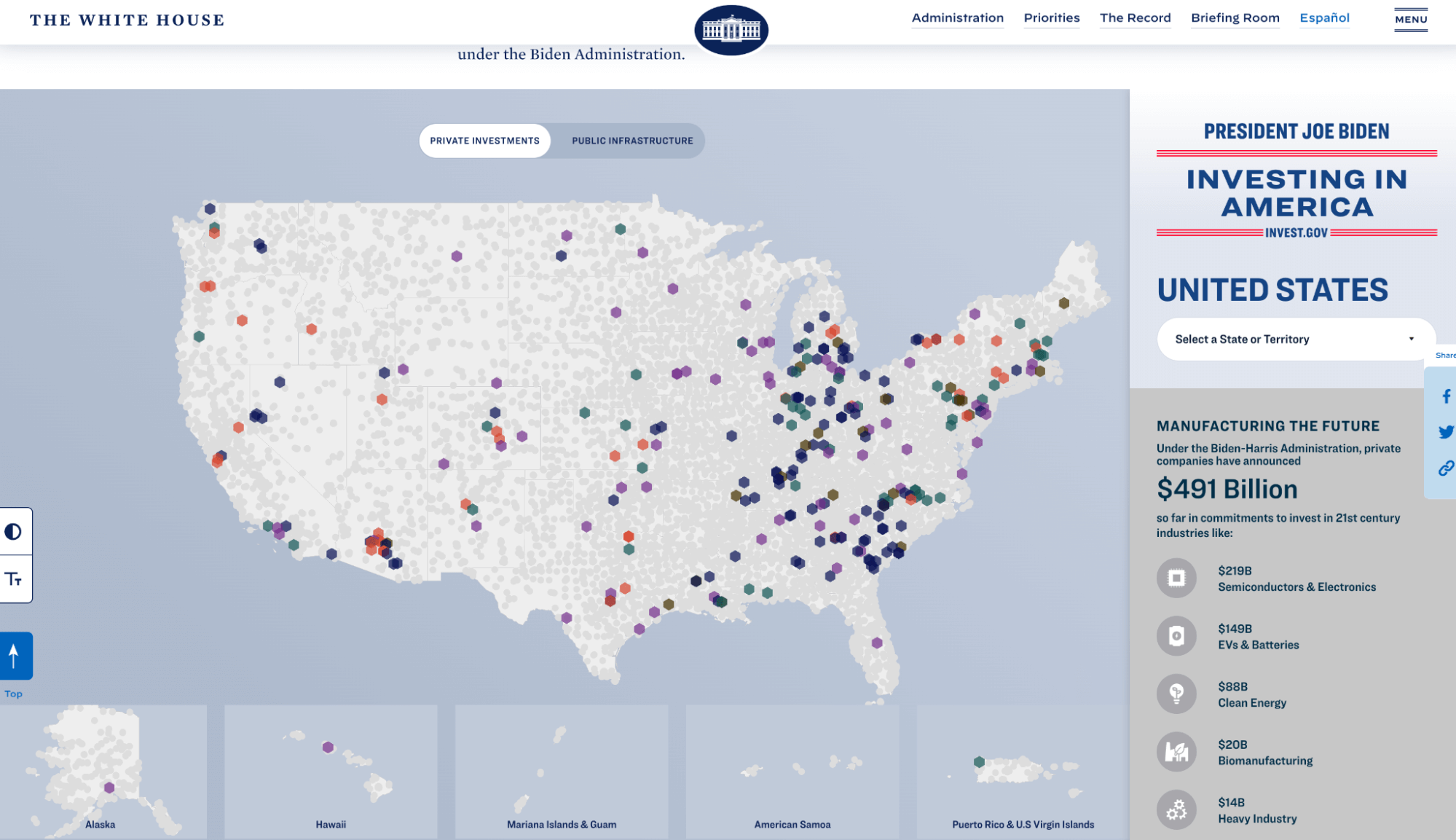1456x840 pixels.
Task: Select the Heavy Industry gear icon
Action: [1176, 809]
